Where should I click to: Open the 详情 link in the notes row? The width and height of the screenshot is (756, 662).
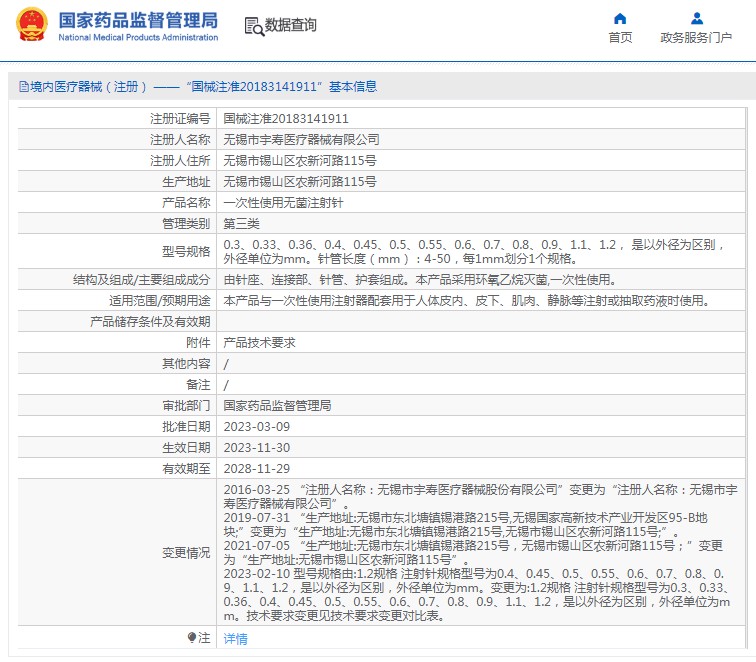click(x=234, y=638)
